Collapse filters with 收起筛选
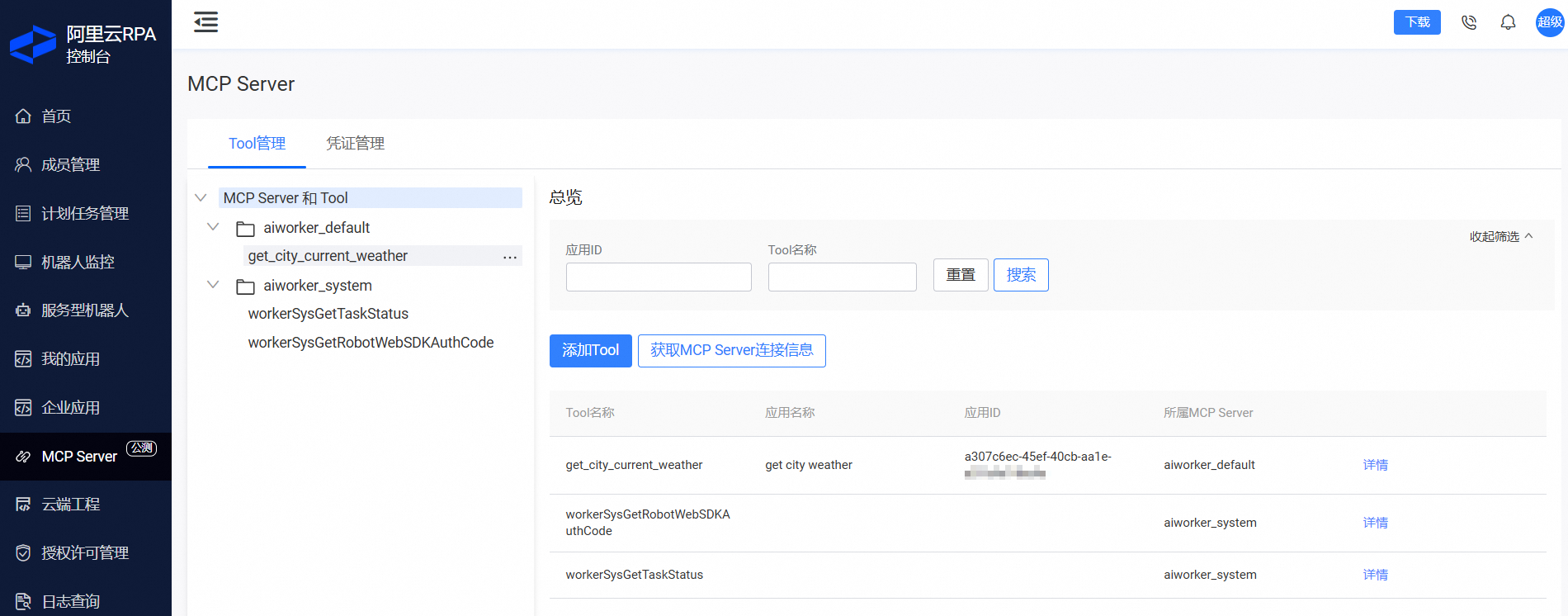The height and width of the screenshot is (616, 1568). (1501, 237)
